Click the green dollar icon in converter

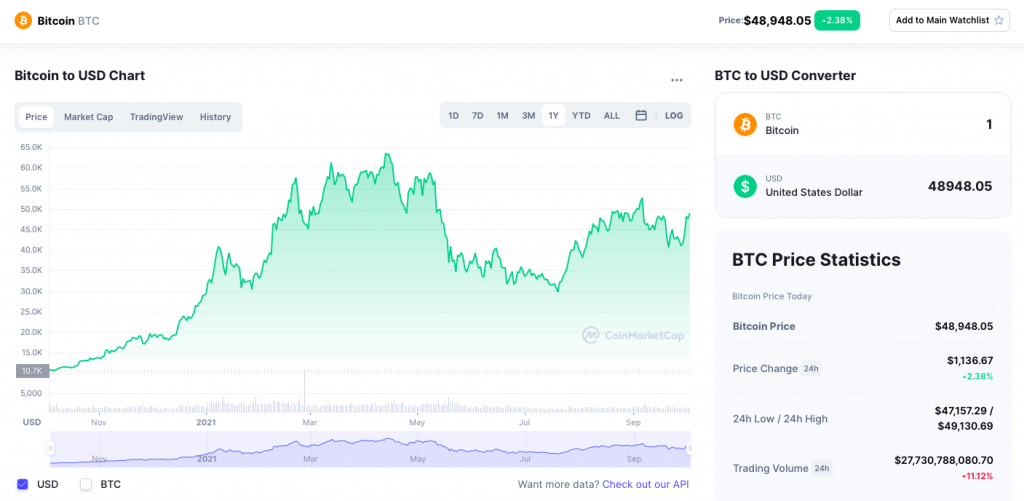tap(744, 186)
